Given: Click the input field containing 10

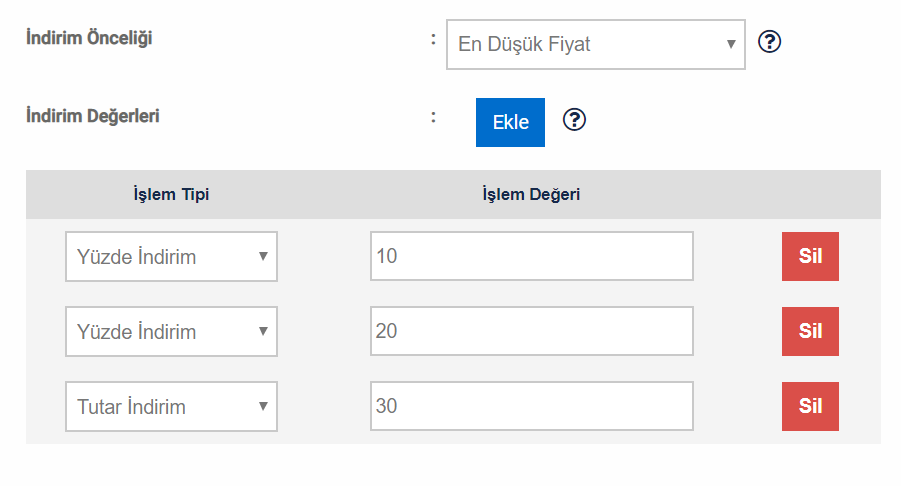Looking at the screenshot, I should pyautogui.click(x=532, y=256).
